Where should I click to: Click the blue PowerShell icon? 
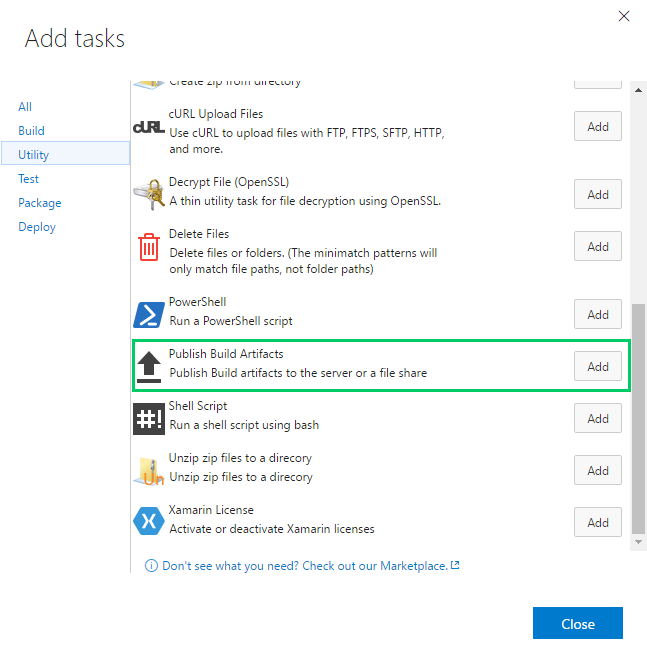coord(148,314)
